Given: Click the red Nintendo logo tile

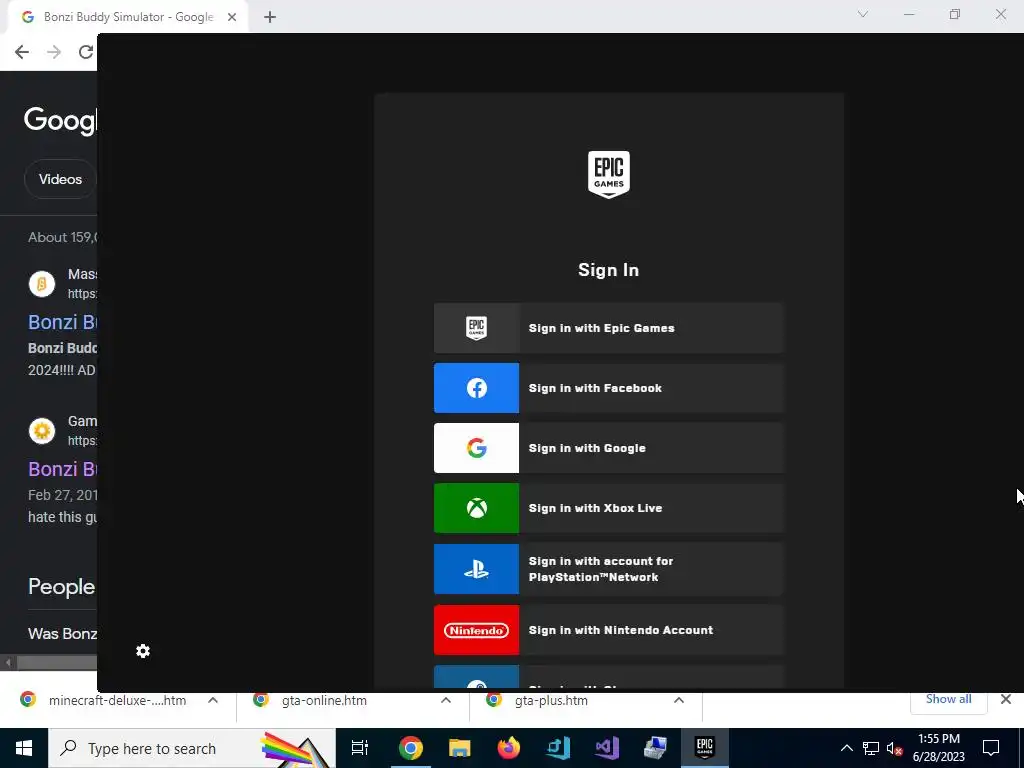Looking at the screenshot, I should 477,630.
